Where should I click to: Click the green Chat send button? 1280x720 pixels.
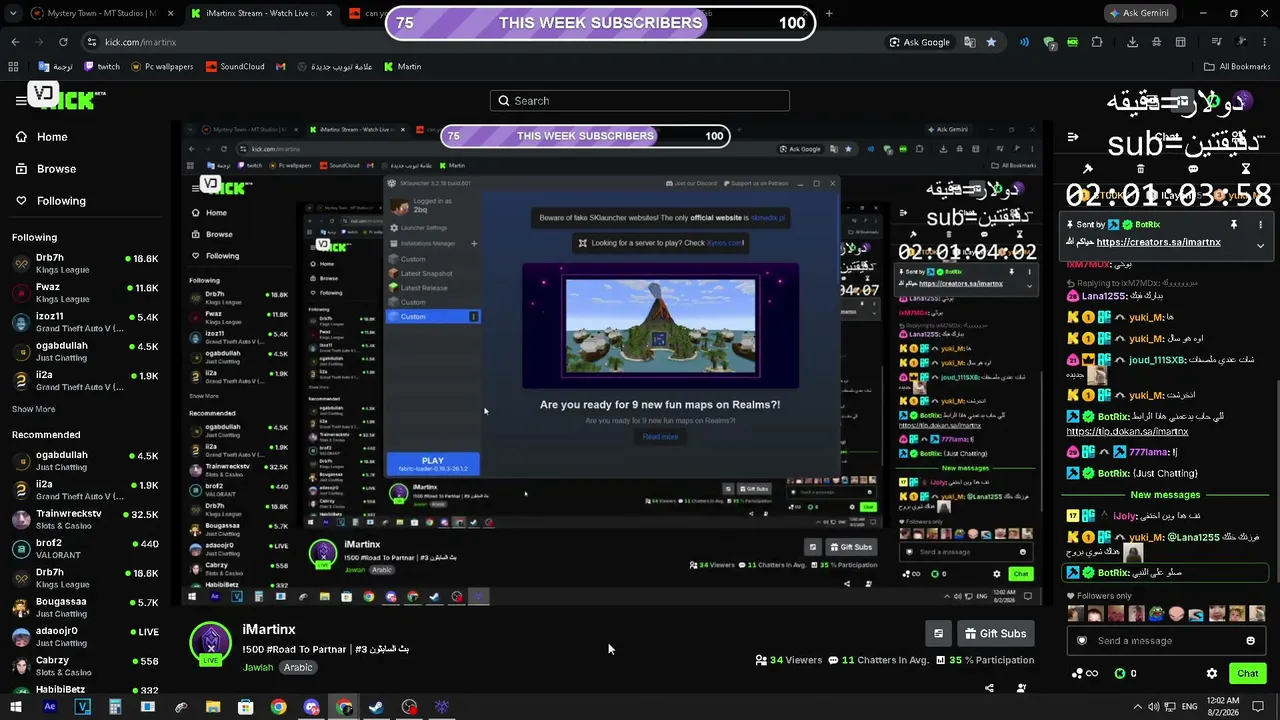[x=1248, y=674]
